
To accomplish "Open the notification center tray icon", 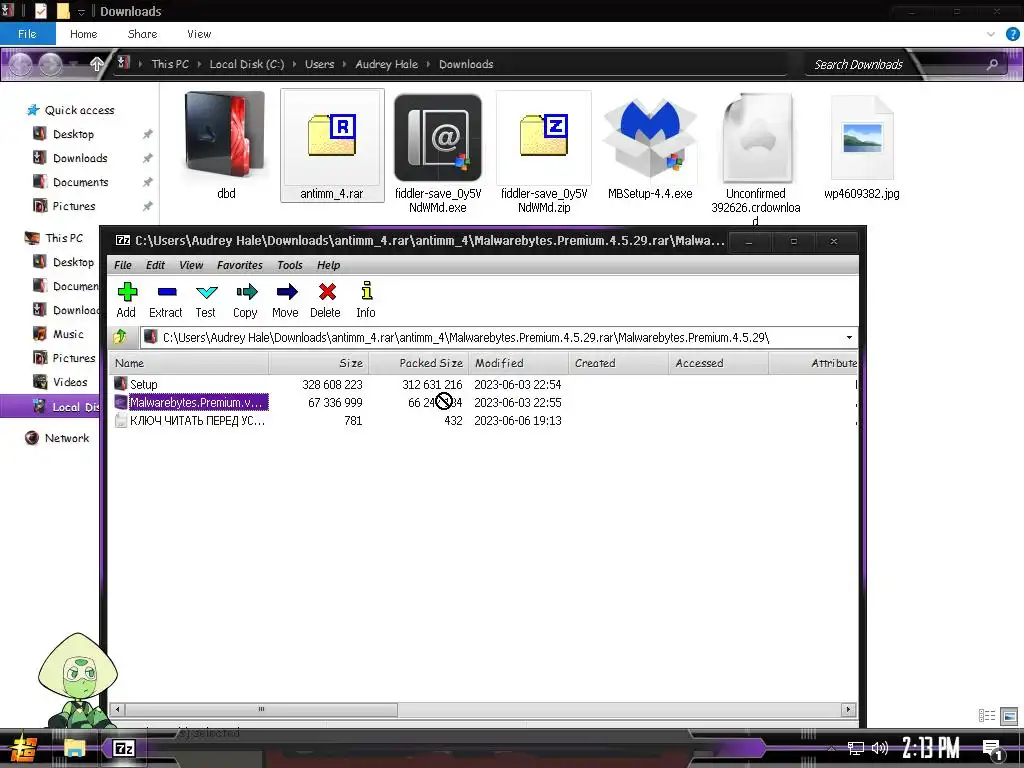I will (993, 750).
